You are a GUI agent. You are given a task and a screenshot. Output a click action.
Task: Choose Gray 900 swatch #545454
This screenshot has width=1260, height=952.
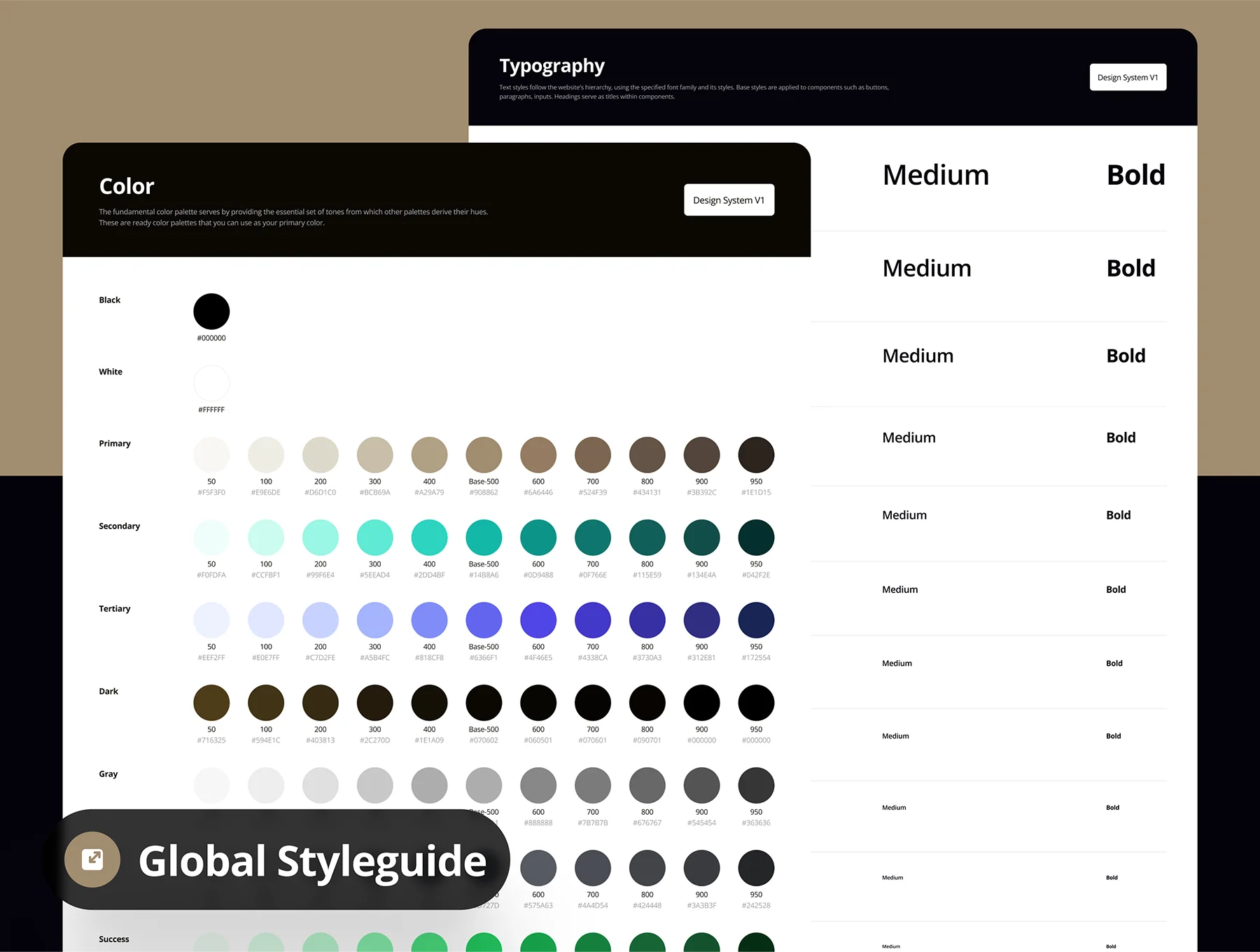(702, 785)
